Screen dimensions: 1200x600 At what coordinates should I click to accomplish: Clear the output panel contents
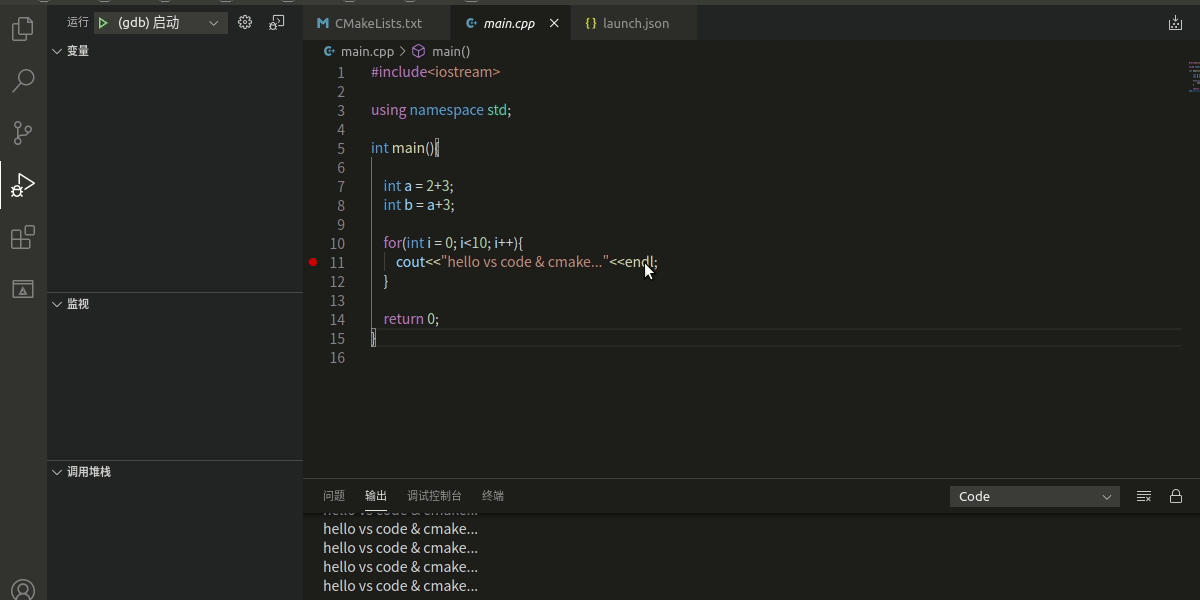coord(1142,495)
